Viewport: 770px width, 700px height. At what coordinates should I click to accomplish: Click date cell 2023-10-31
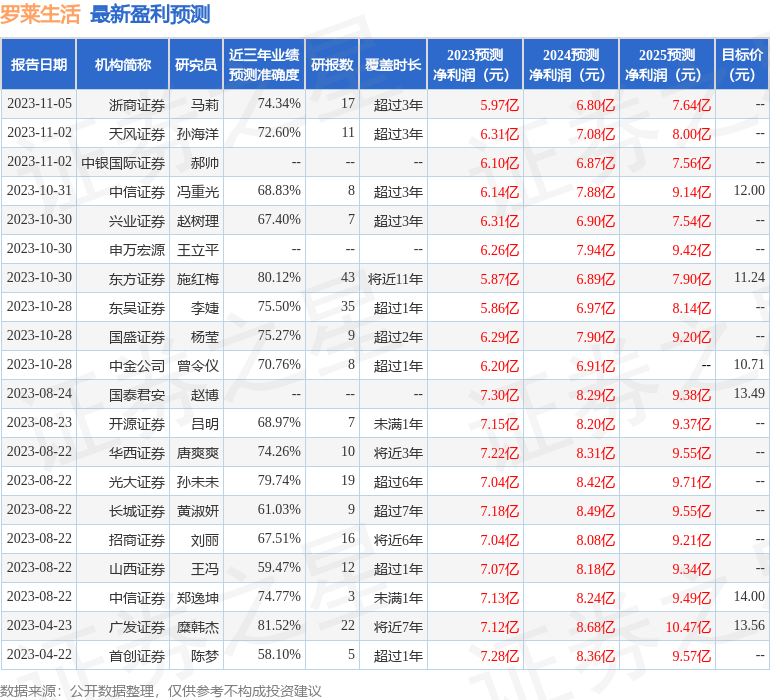pyautogui.click(x=39, y=191)
